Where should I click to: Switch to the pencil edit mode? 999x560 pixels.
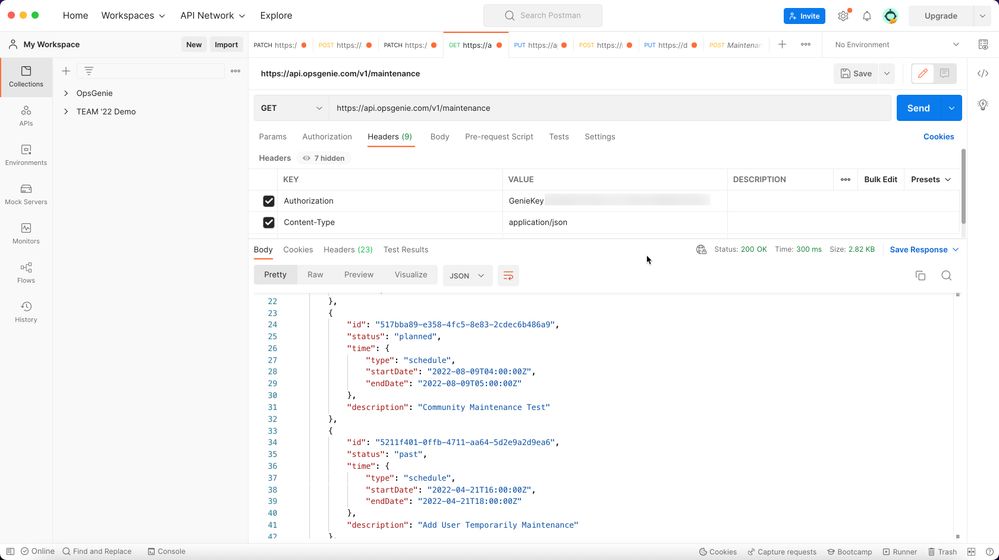pos(922,73)
